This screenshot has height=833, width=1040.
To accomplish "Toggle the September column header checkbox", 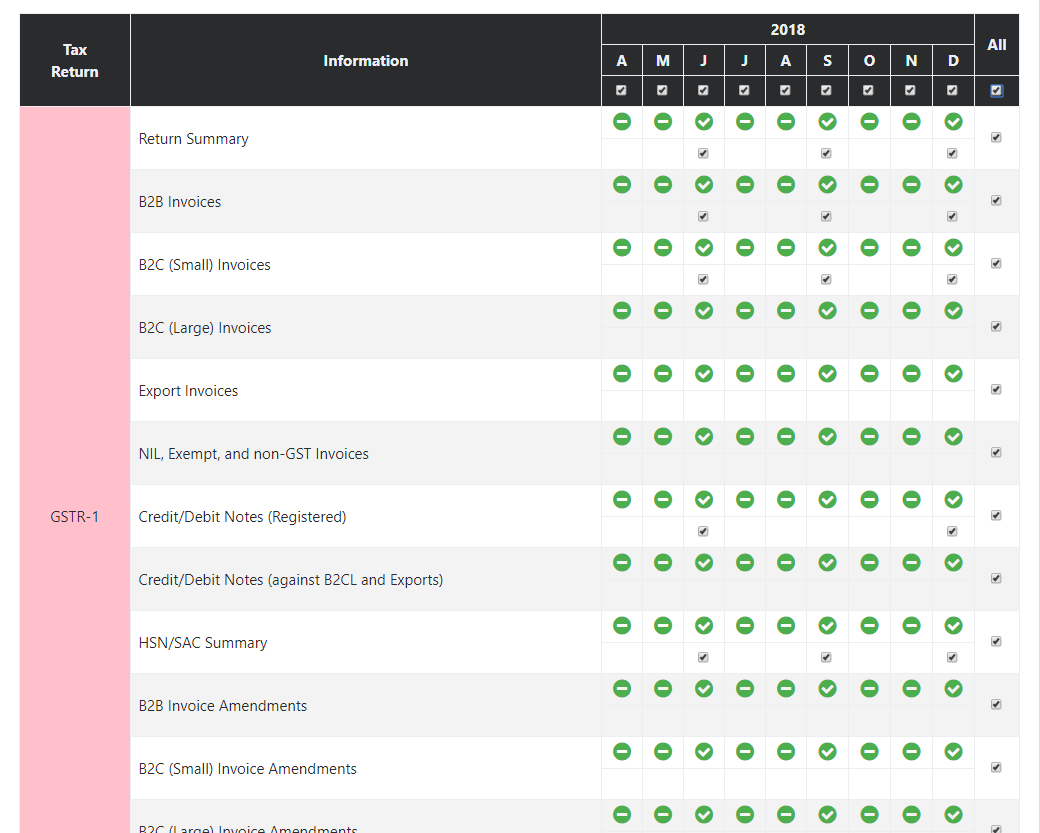I will click(826, 90).
